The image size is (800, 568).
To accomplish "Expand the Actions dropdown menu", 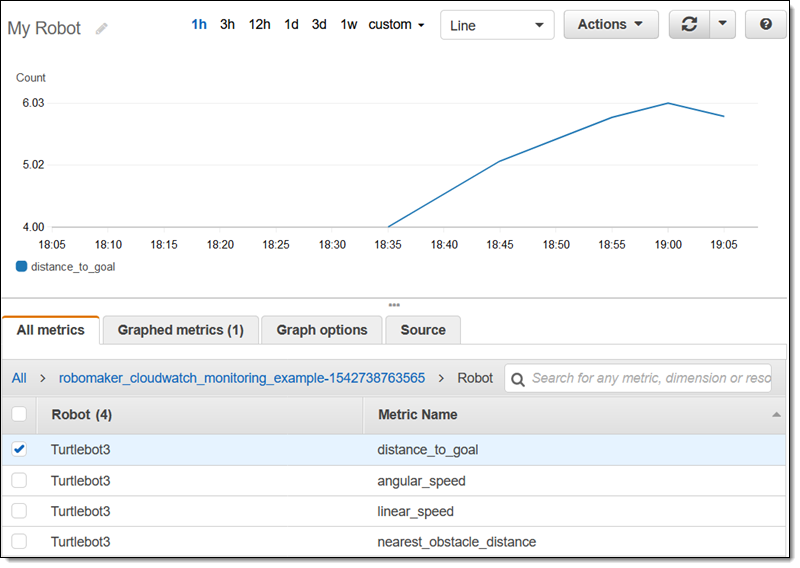I will 610,24.
